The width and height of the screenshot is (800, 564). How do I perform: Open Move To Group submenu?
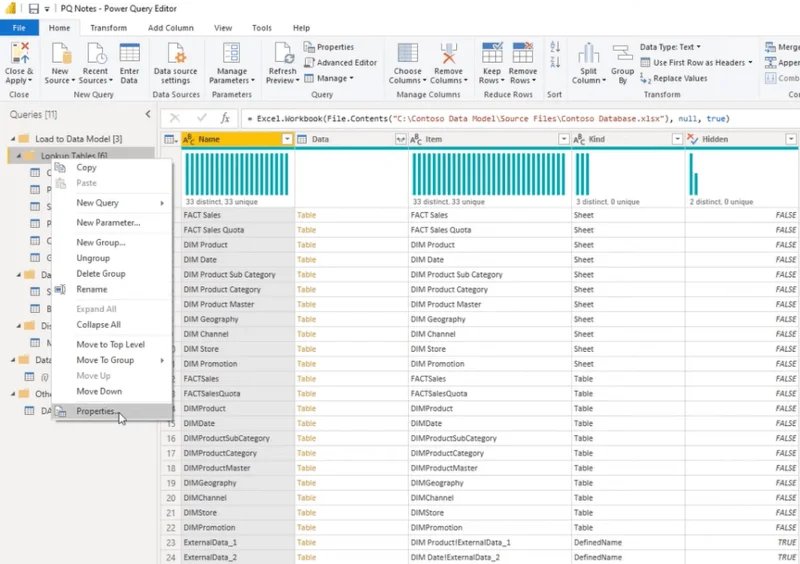[112, 360]
